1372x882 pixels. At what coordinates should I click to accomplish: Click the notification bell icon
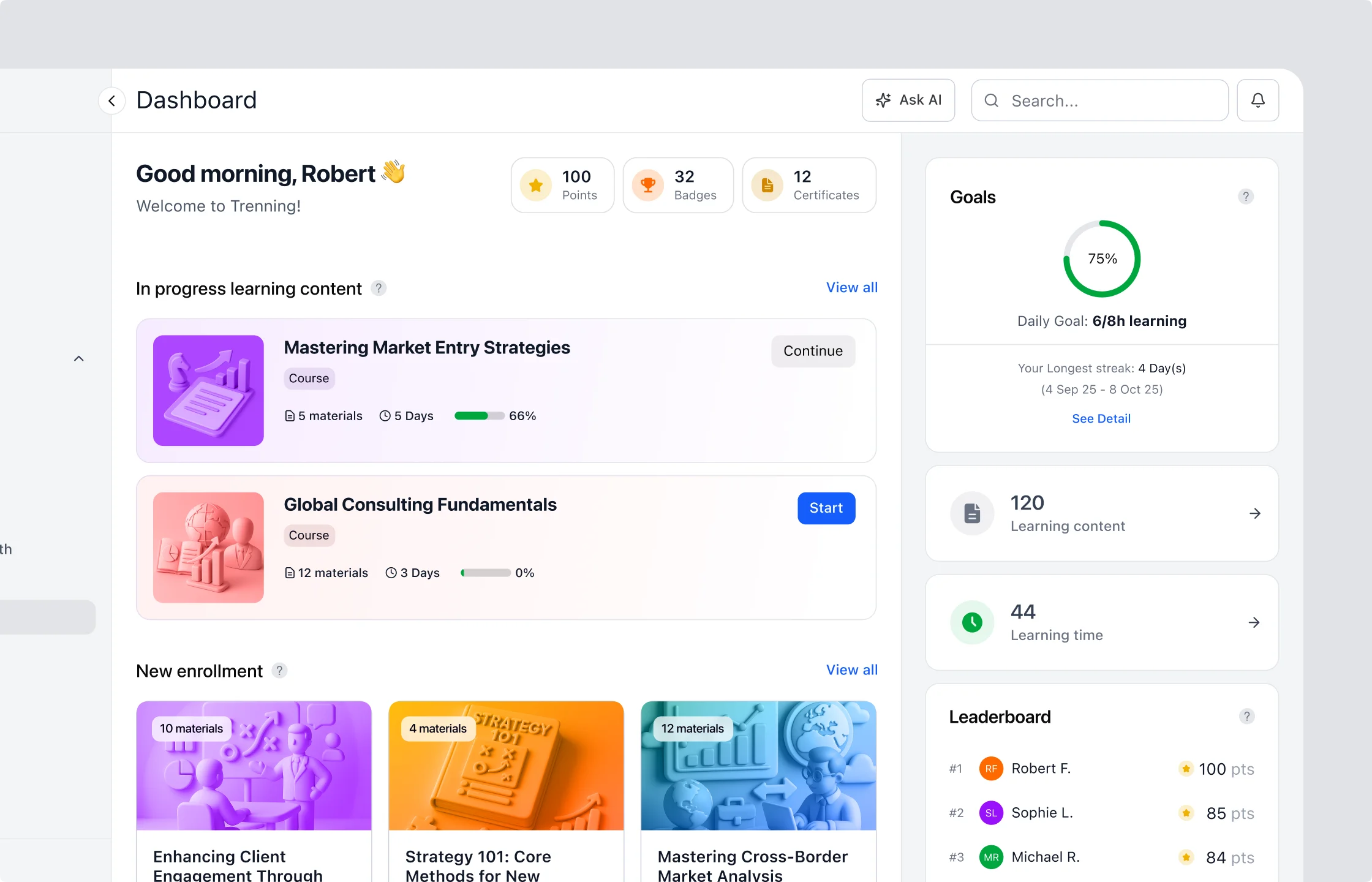(1257, 100)
